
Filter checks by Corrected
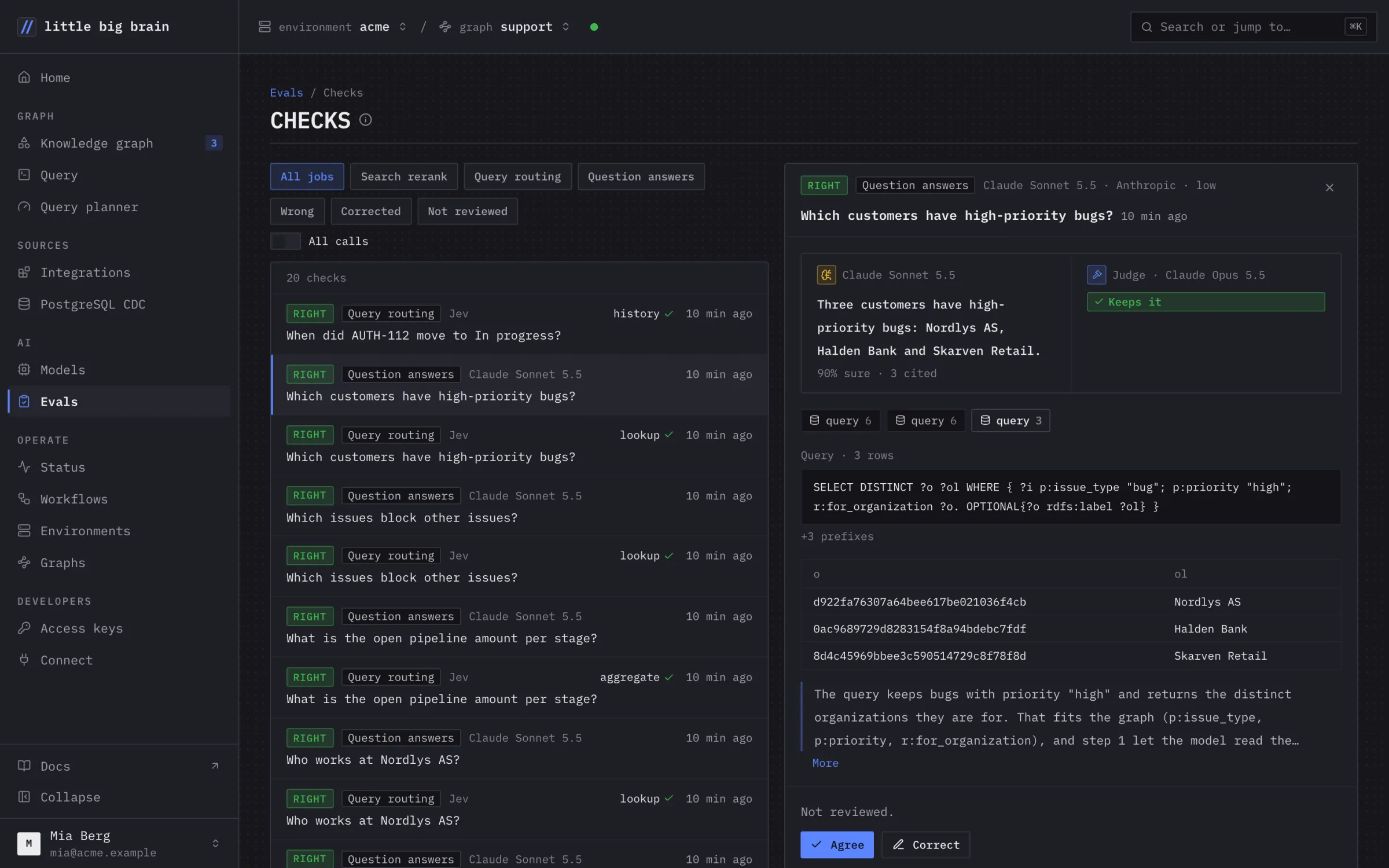[x=370, y=211]
